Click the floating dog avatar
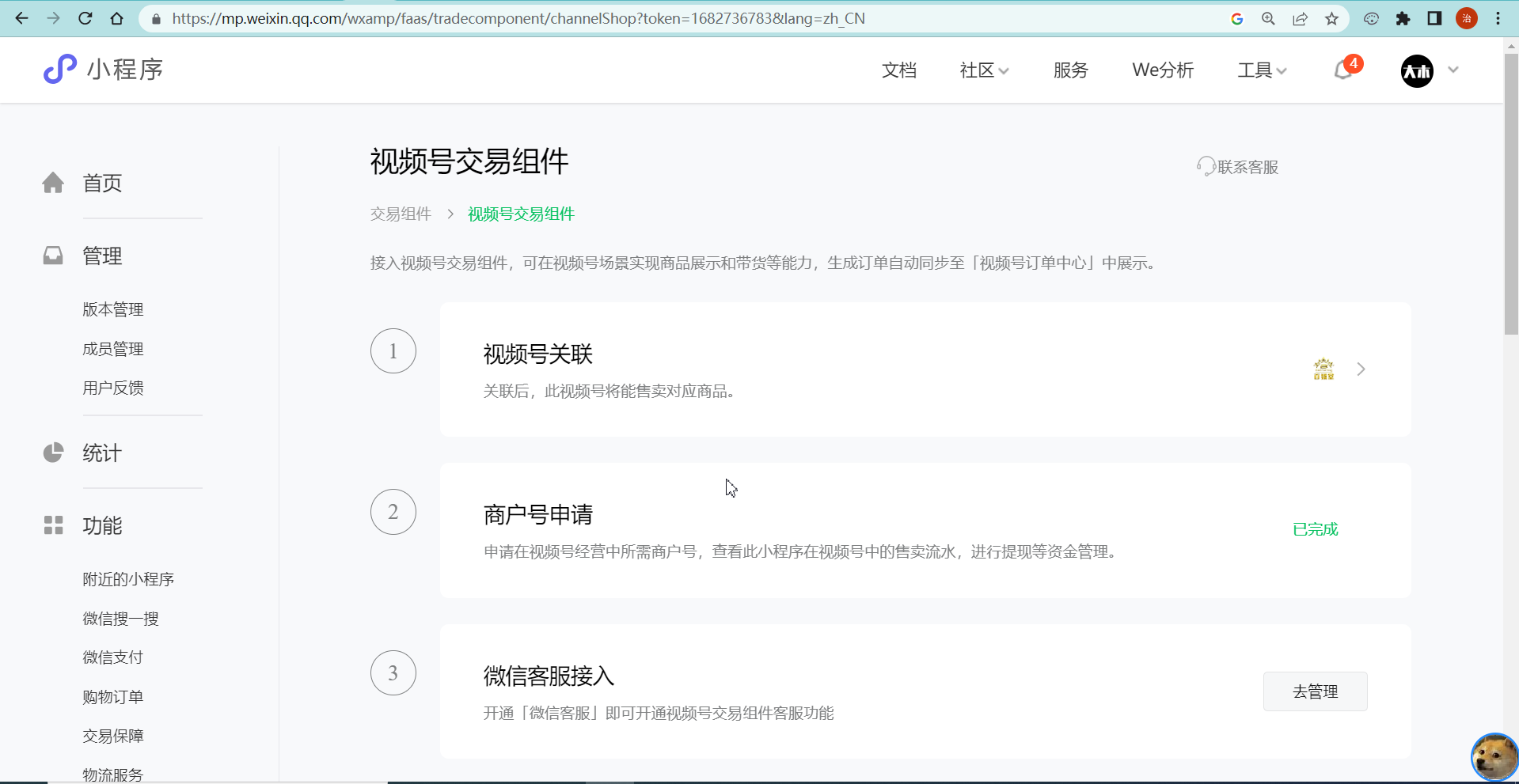This screenshot has width=1519, height=784. (1494, 757)
